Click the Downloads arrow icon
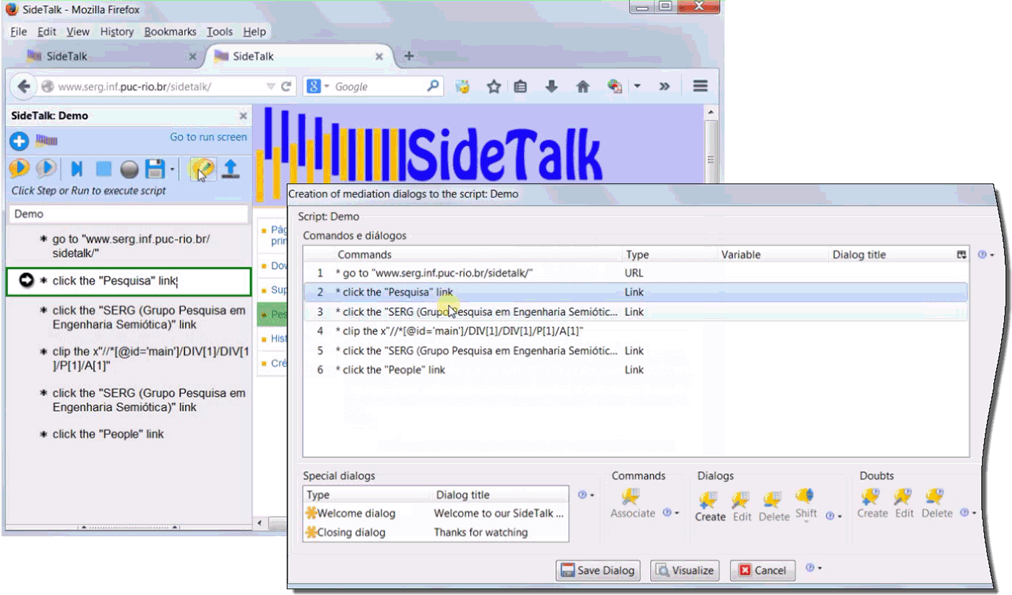Image resolution: width=1012 pixels, height=595 pixels. [551, 86]
